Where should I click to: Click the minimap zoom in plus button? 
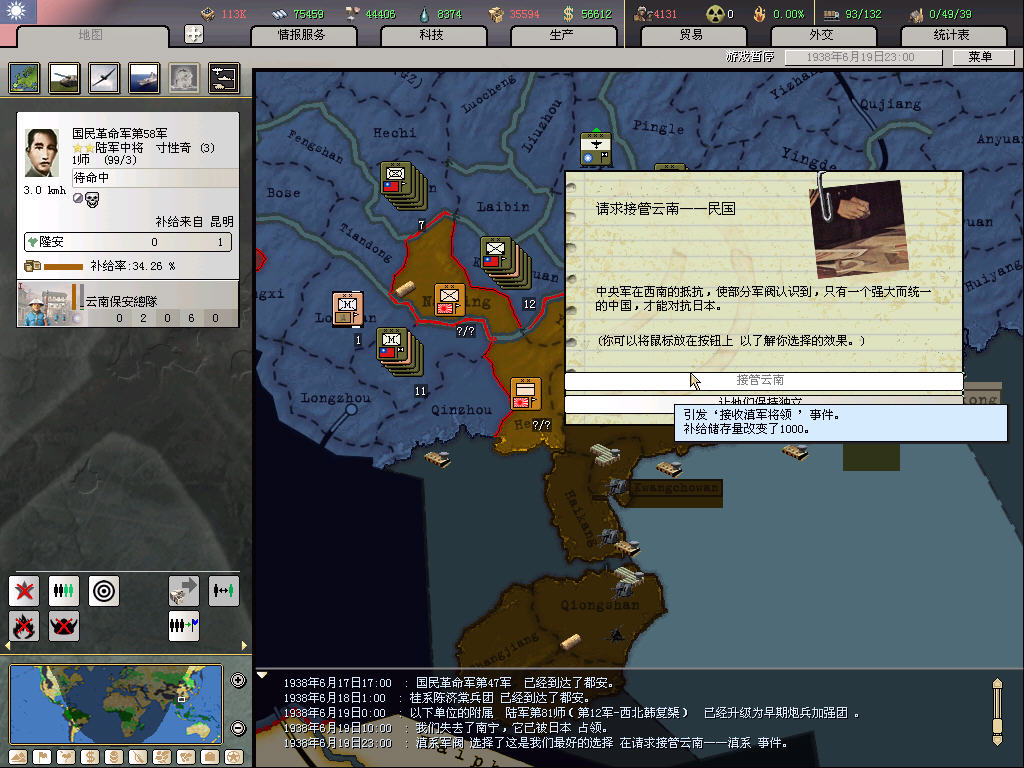coord(238,681)
